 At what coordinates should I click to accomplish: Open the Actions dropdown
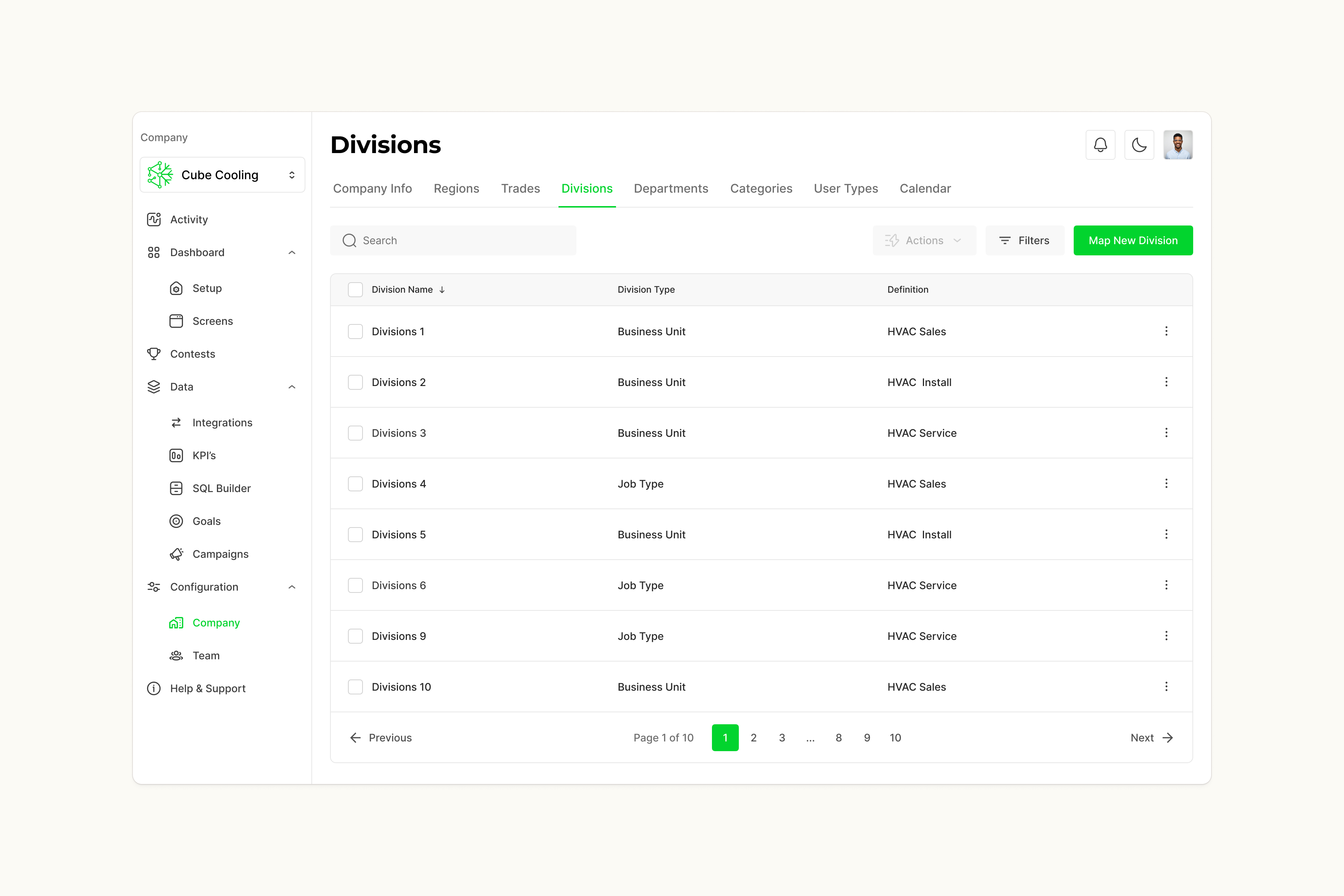tap(924, 240)
